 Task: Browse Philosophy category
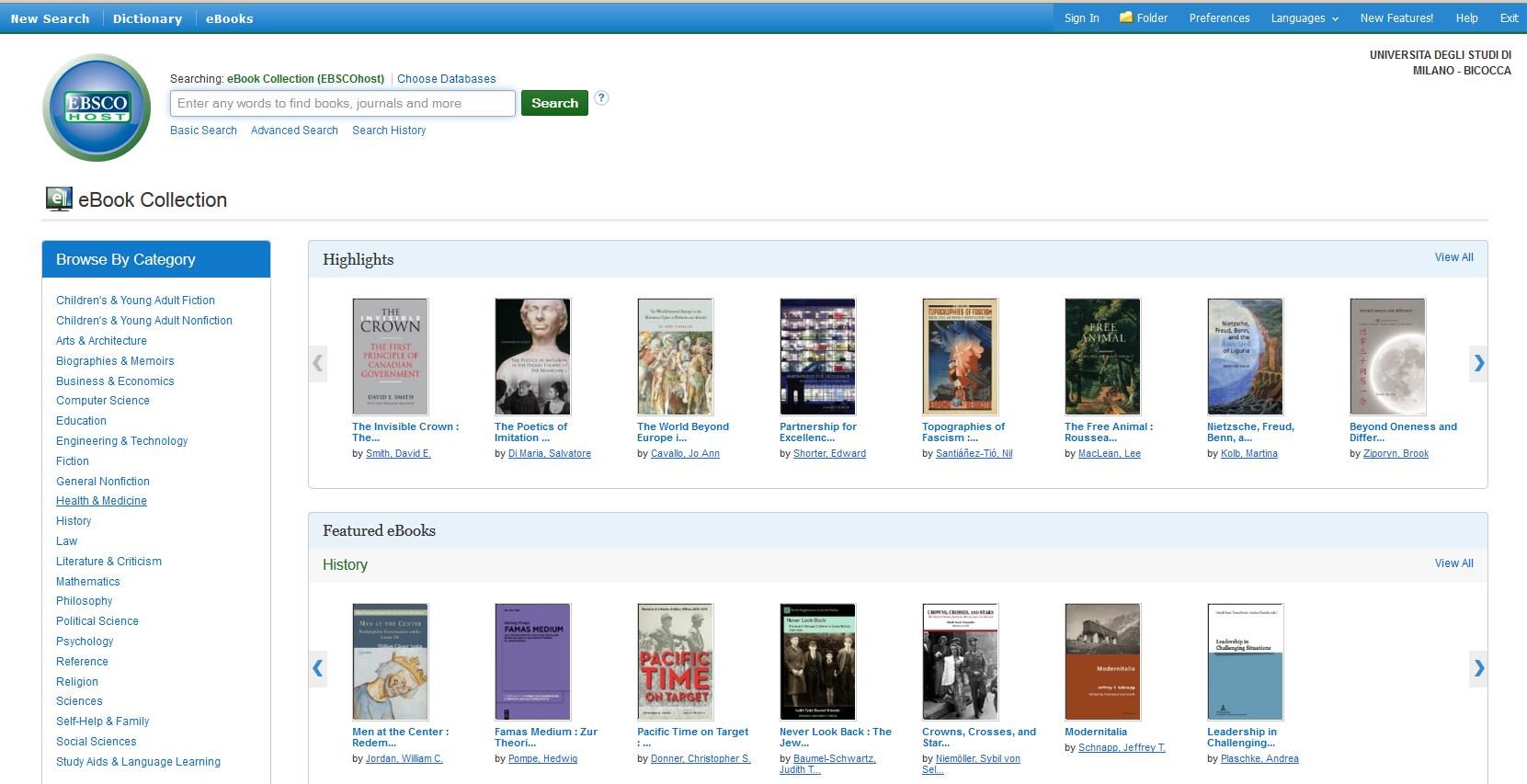(x=84, y=601)
